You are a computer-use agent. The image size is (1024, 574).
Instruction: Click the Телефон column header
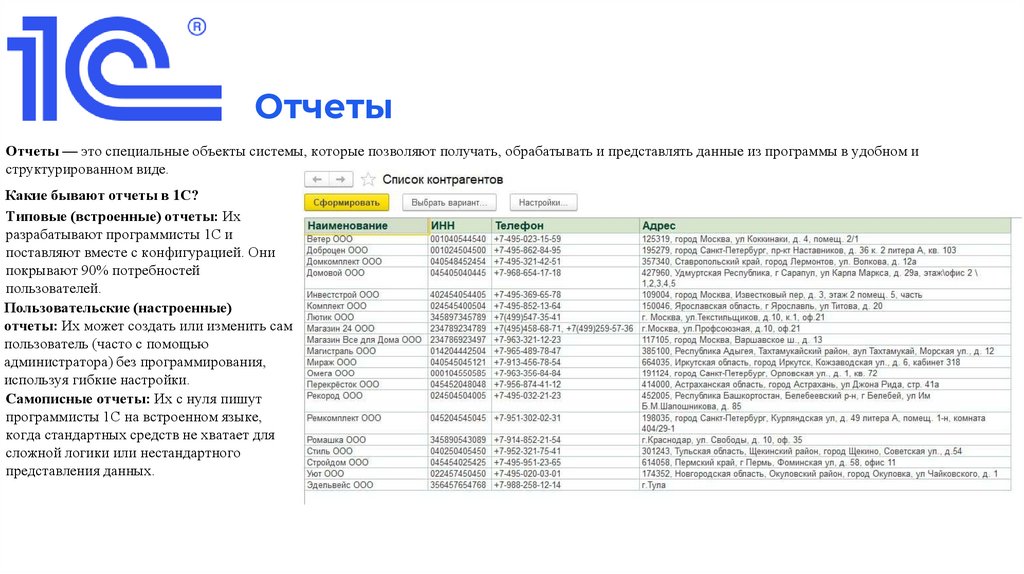pos(566,225)
